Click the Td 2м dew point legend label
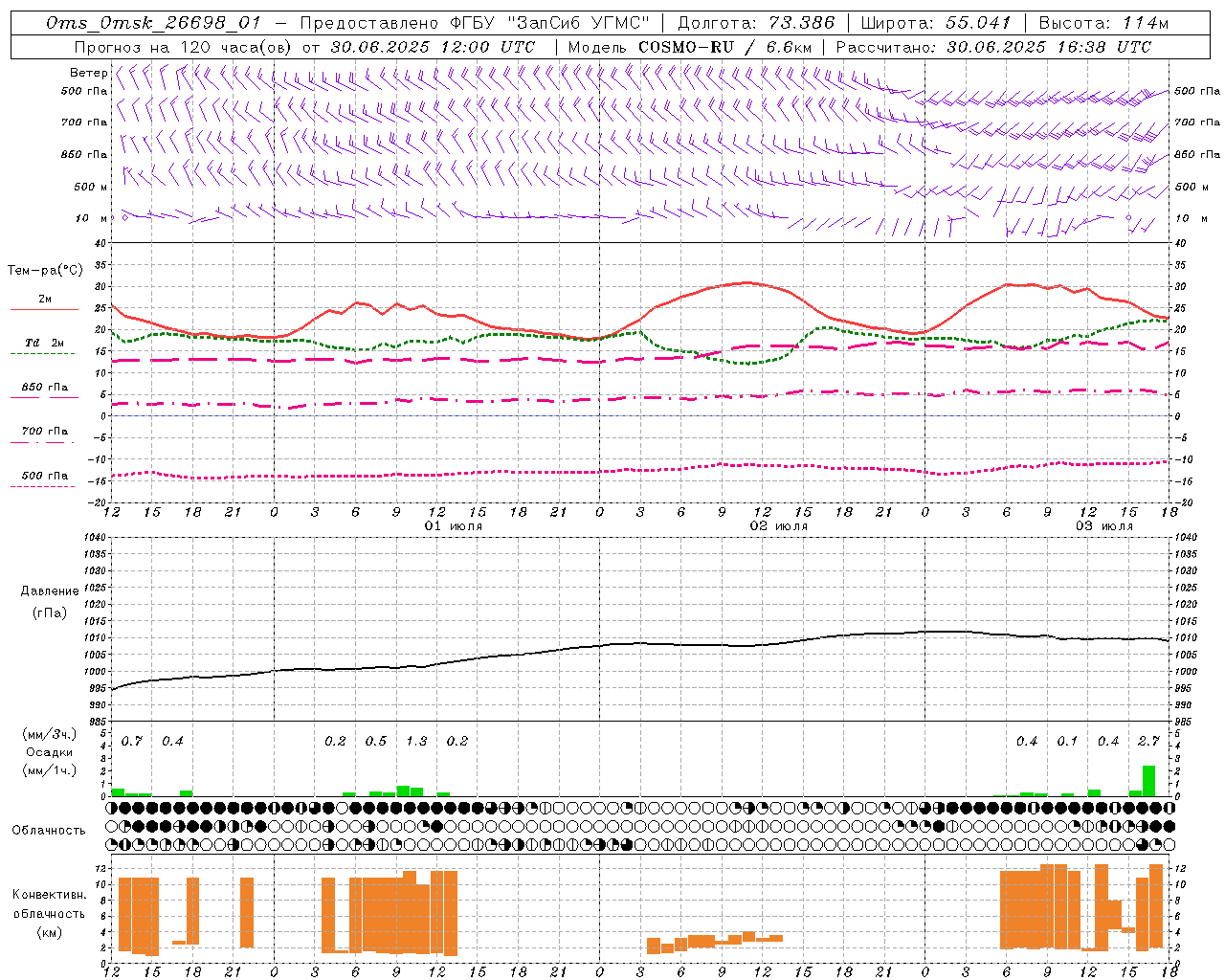The height and width of the screenshot is (980, 1225). point(45,343)
